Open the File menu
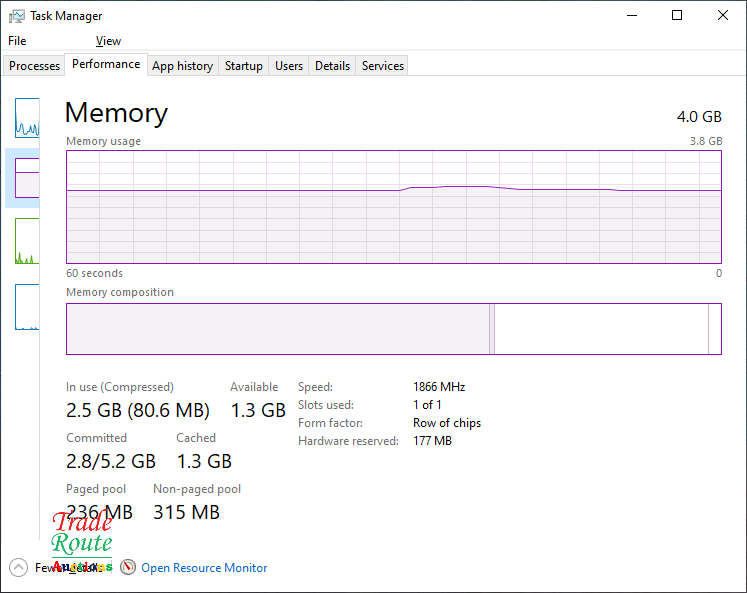This screenshot has width=747, height=593. tap(17, 41)
